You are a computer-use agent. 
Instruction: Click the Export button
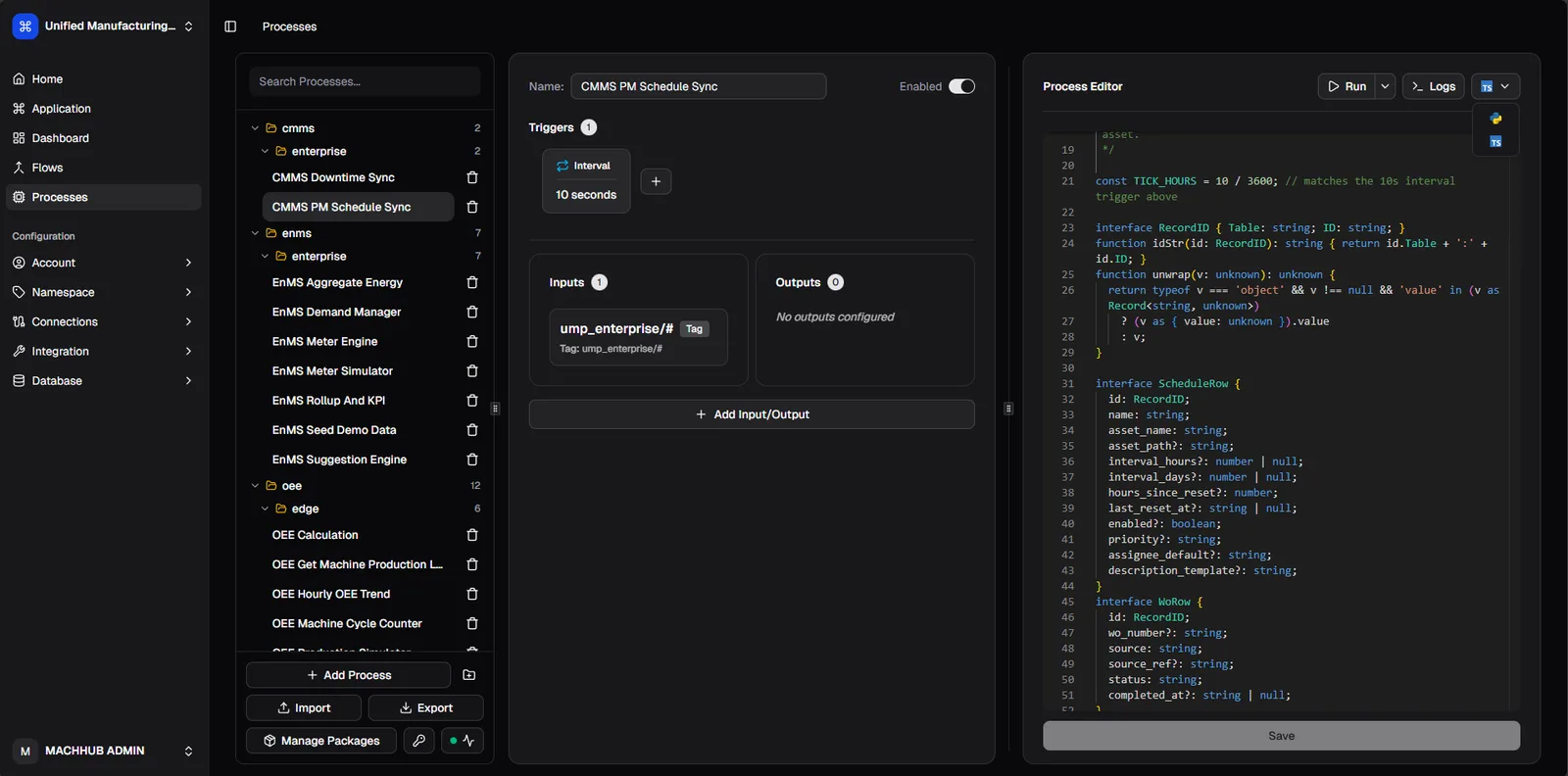click(x=425, y=707)
